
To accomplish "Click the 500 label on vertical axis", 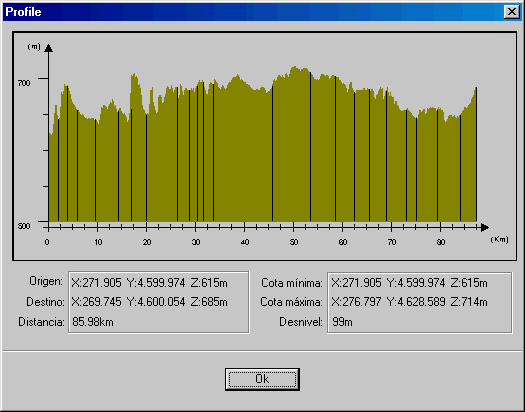I will click(24, 226).
